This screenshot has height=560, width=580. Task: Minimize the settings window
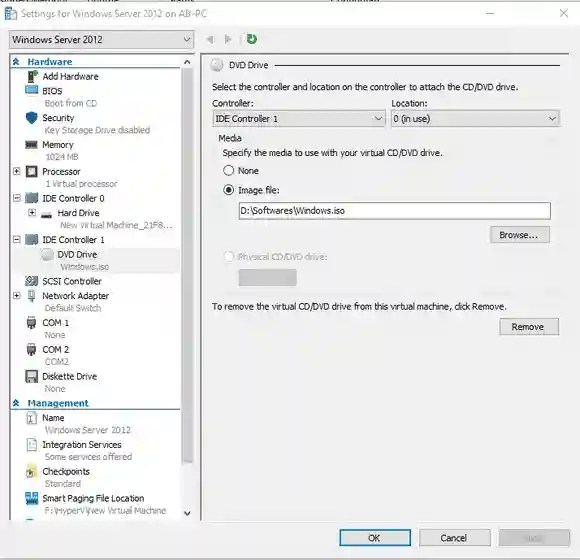coord(490,14)
